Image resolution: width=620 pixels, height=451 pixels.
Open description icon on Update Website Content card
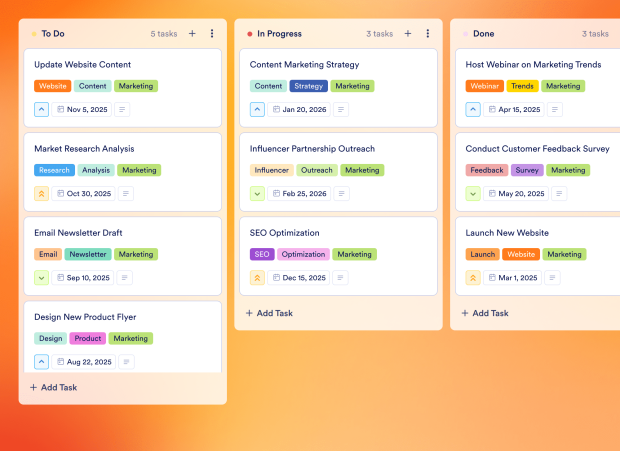coord(123,110)
